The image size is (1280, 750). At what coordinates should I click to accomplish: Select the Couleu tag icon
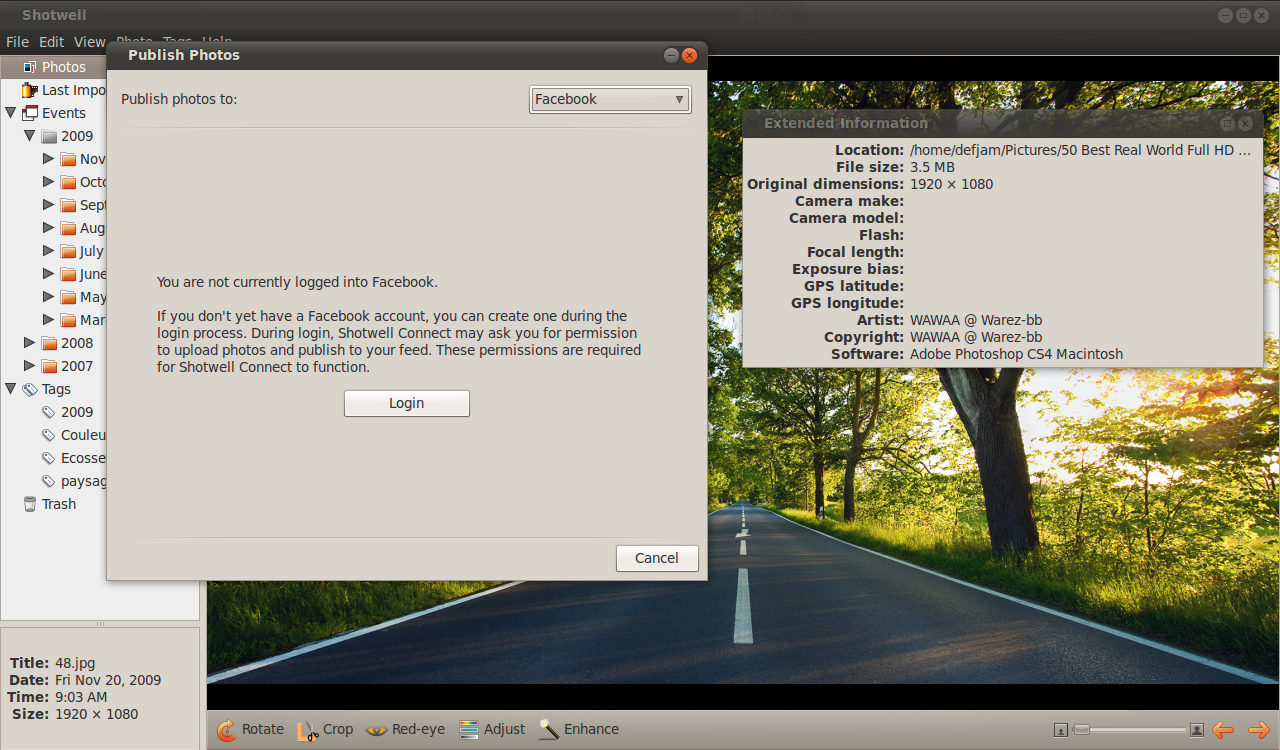pos(49,435)
